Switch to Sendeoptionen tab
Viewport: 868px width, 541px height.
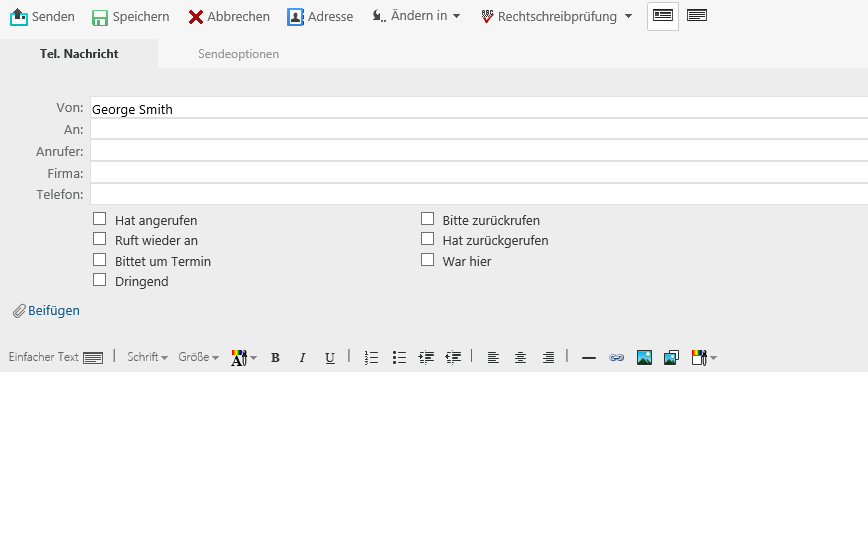point(238,54)
